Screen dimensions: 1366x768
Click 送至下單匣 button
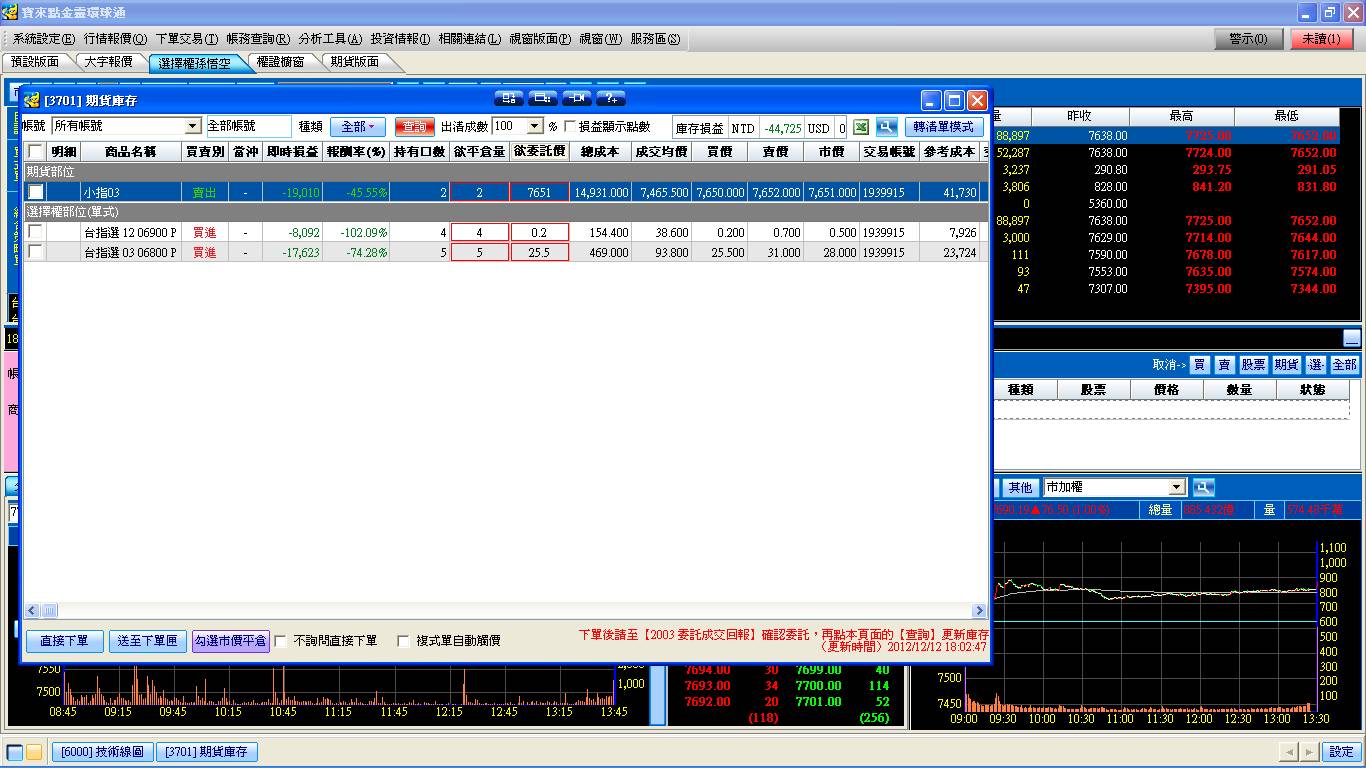pyautogui.click(x=147, y=641)
